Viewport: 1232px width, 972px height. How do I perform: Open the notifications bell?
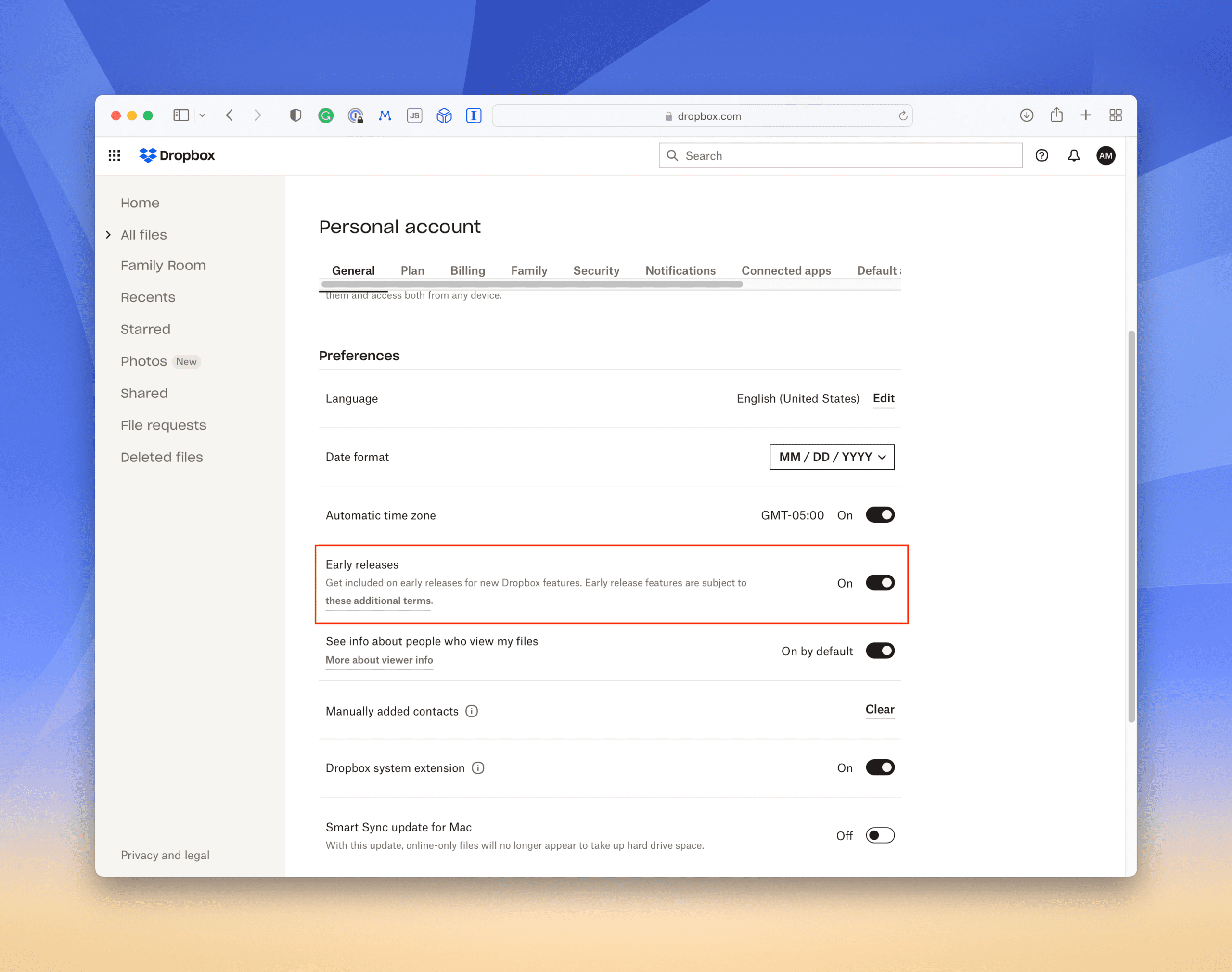tap(1073, 155)
